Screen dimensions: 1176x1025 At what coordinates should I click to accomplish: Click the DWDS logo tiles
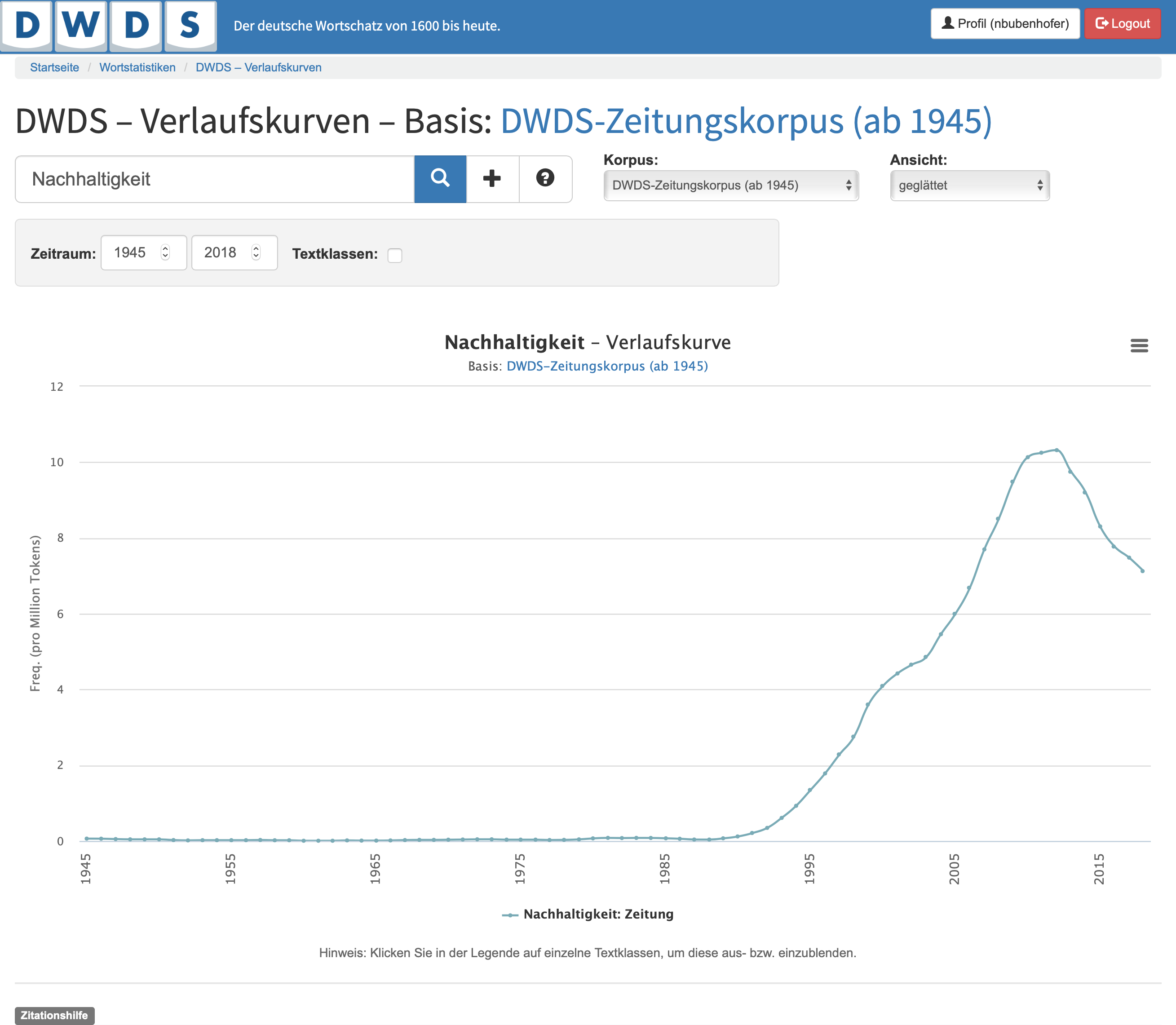[109, 26]
